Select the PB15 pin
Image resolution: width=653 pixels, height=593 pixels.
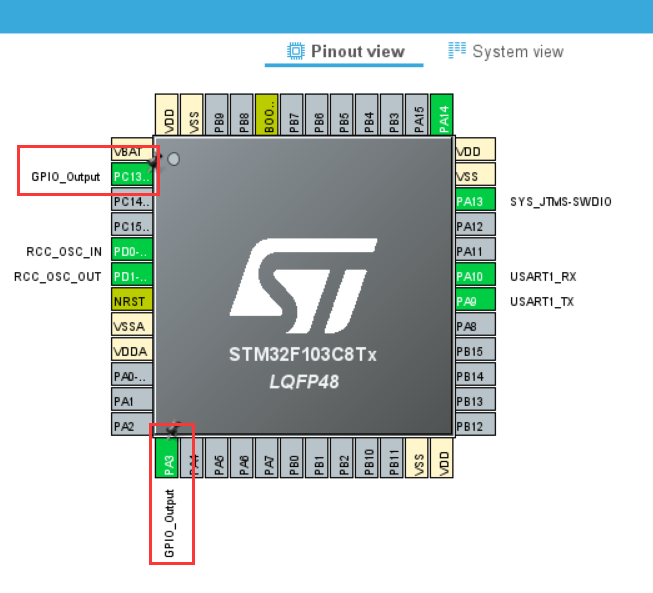tap(475, 351)
